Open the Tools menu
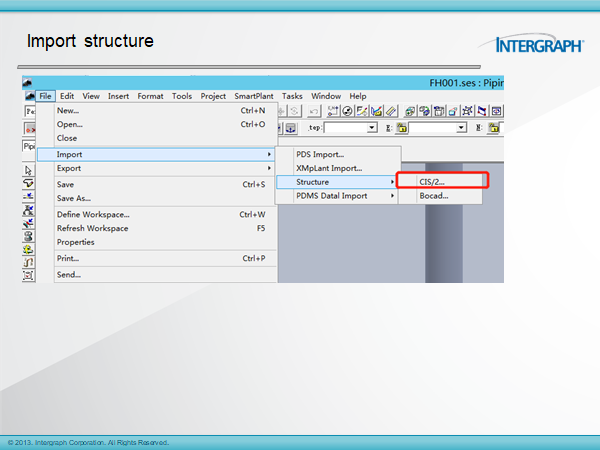 click(182, 96)
